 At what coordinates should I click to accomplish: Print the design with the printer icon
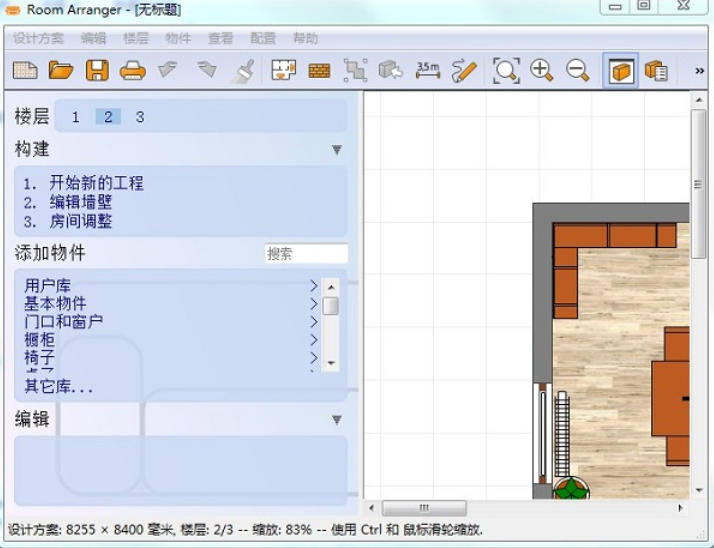pyautogui.click(x=133, y=71)
